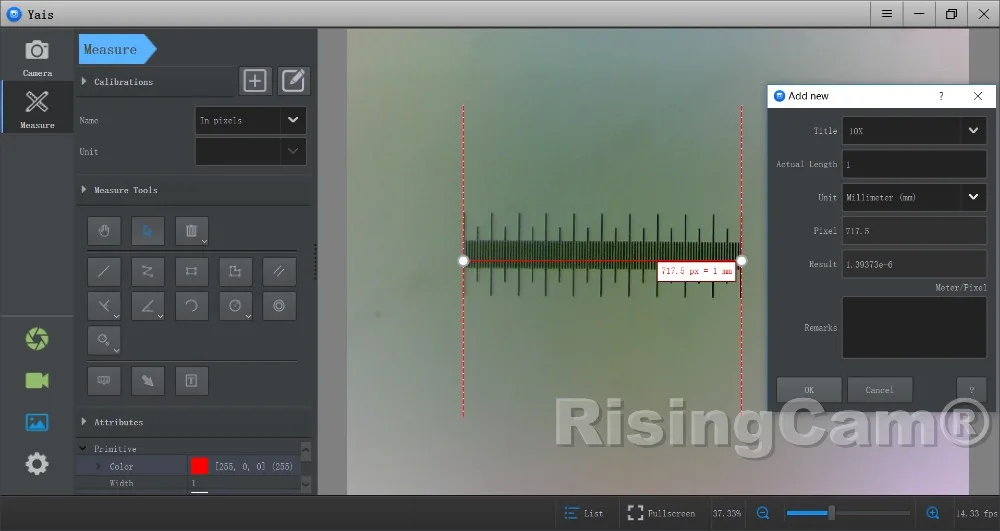Click the small help button beside Cancel

click(971, 389)
